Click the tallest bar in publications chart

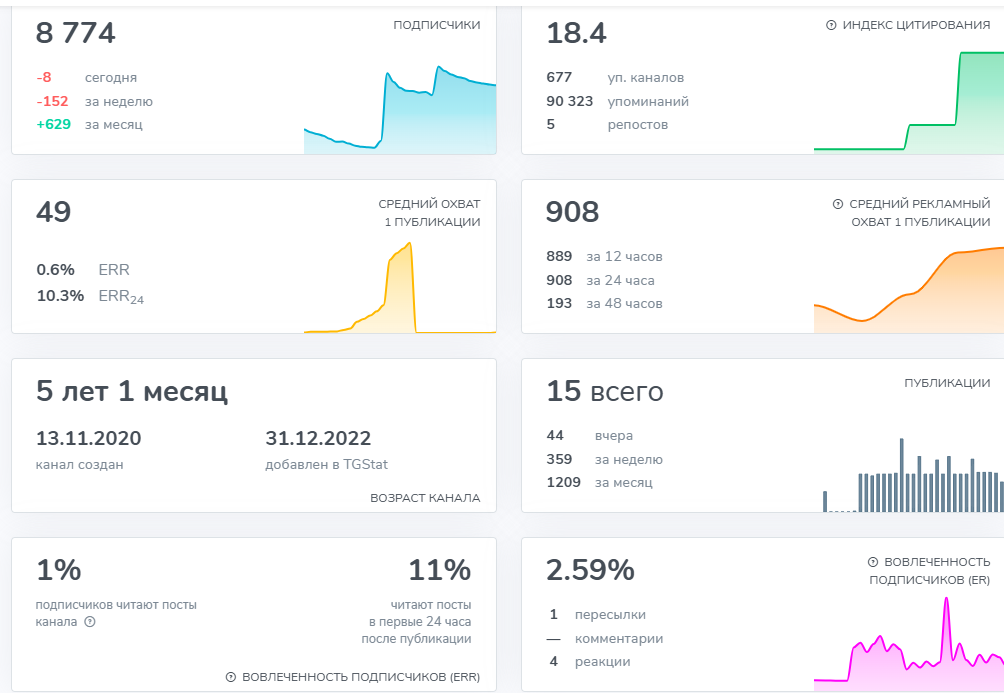coord(902,475)
